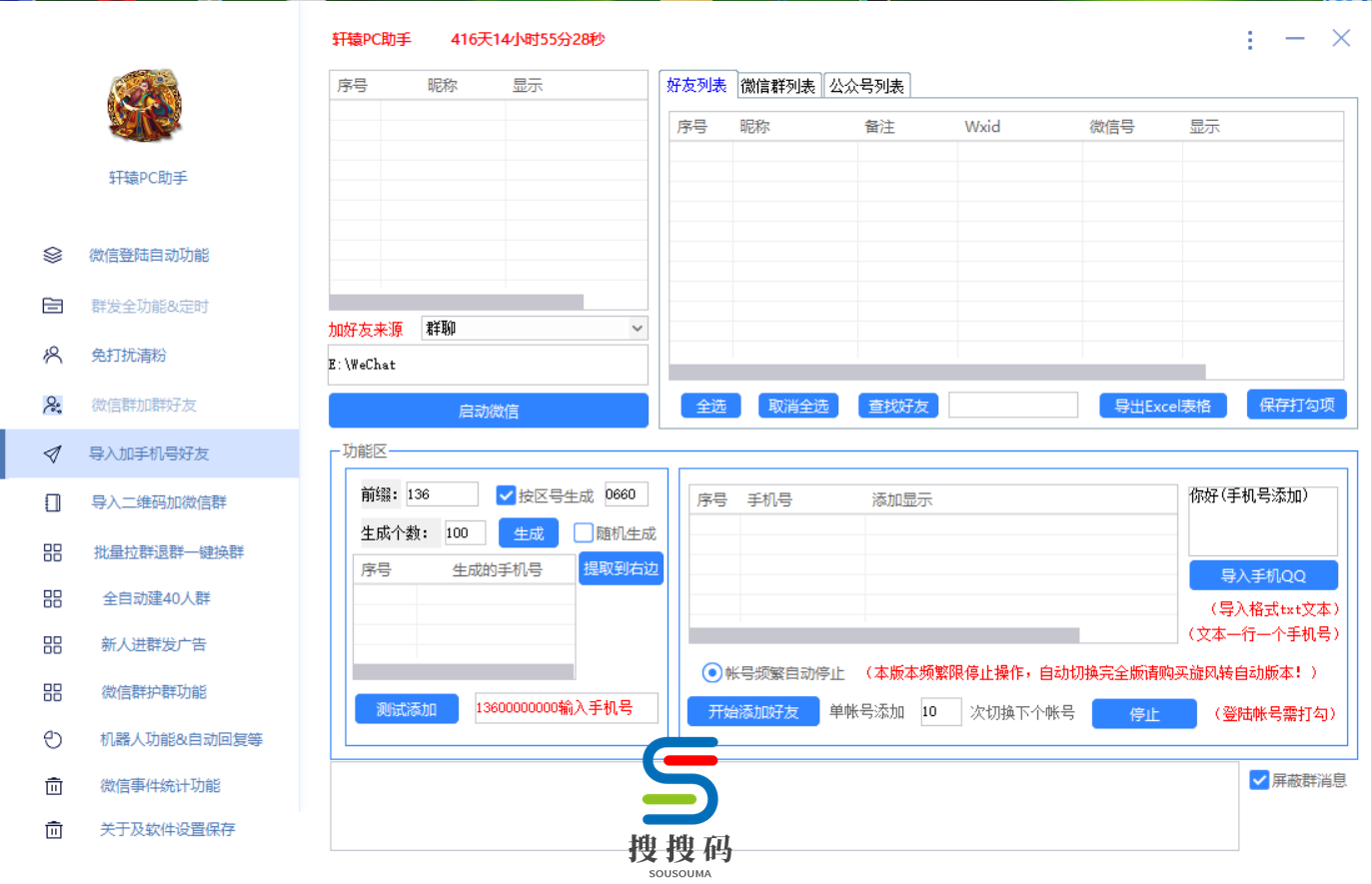Click the 开始添加好友 button
Image resolution: width=1372 pixels, height=884 pixels.
pyautogui.click(x=753, y=712)
